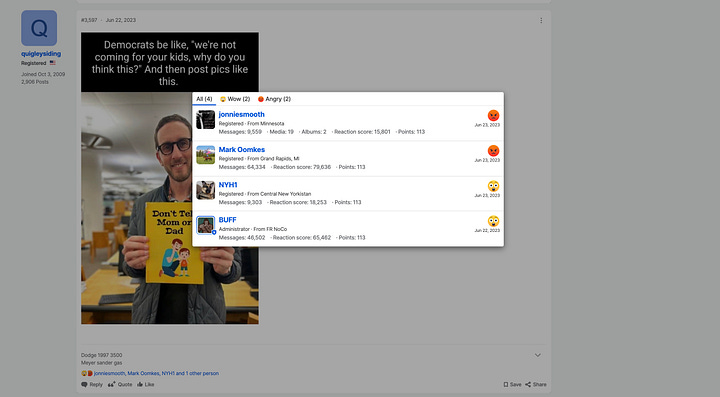This screenshot has height=397, width=720.
Task: Click the Jun 22, 2023 post date
Action: (121, 20)
